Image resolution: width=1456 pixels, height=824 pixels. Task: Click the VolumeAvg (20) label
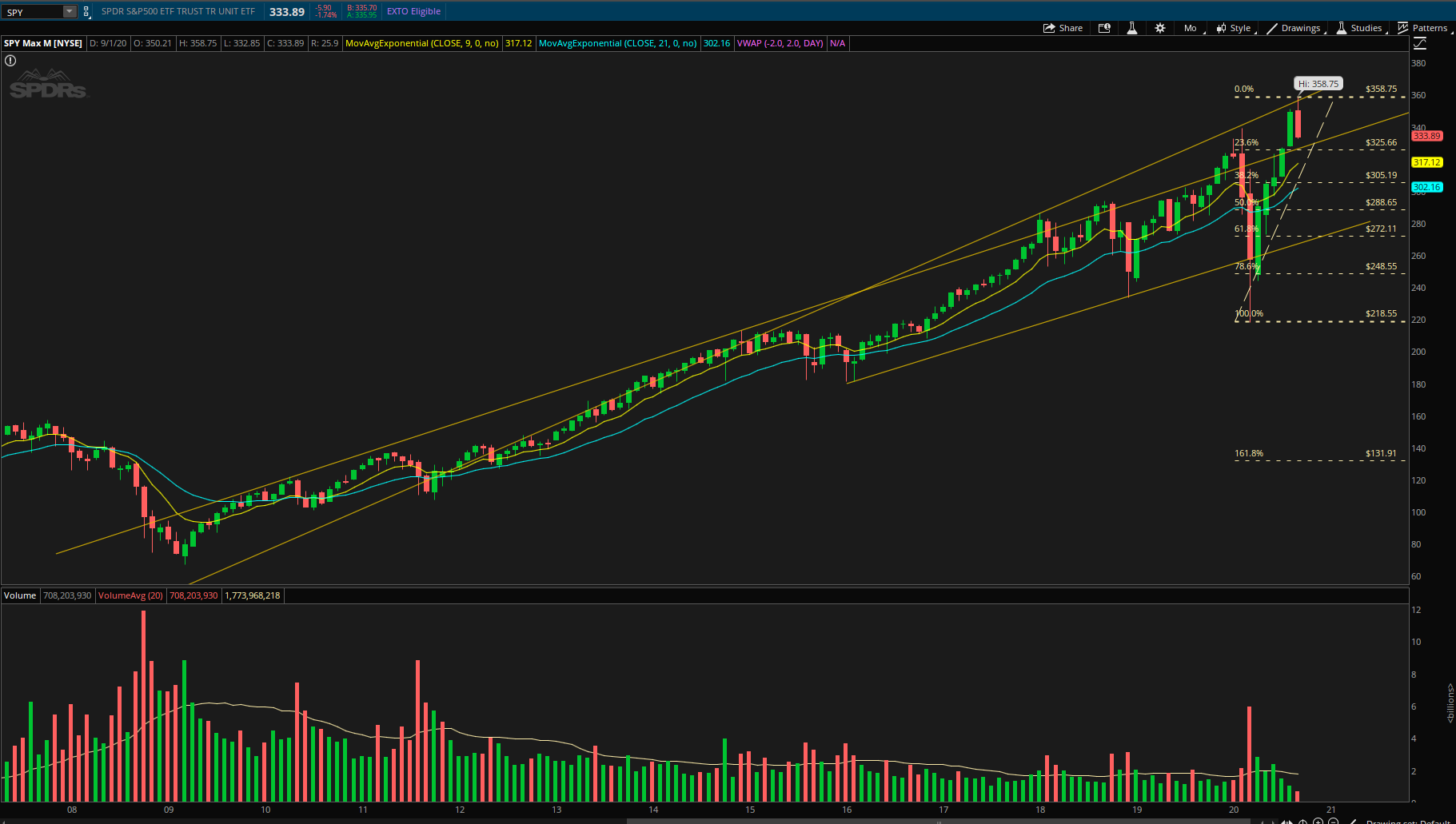click(130, 595)
